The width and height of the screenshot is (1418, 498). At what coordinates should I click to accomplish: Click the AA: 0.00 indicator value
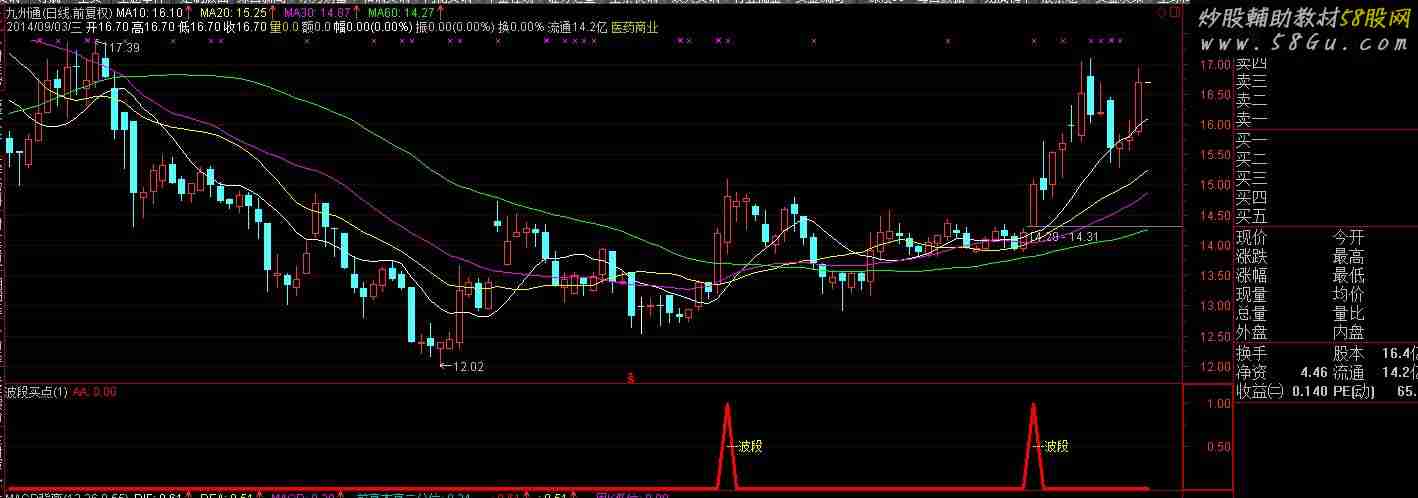94,392
